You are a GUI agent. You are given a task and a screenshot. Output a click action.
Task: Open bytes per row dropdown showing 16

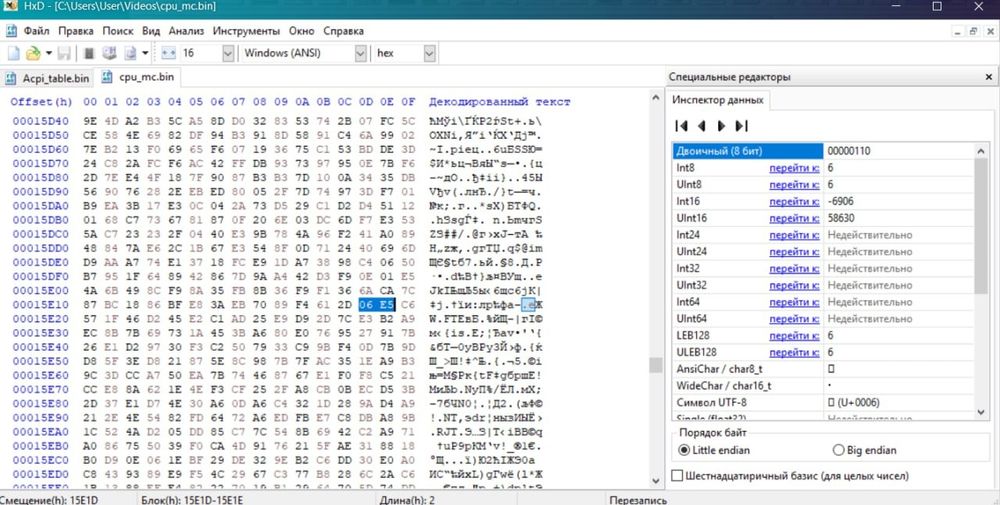[228, 54]
